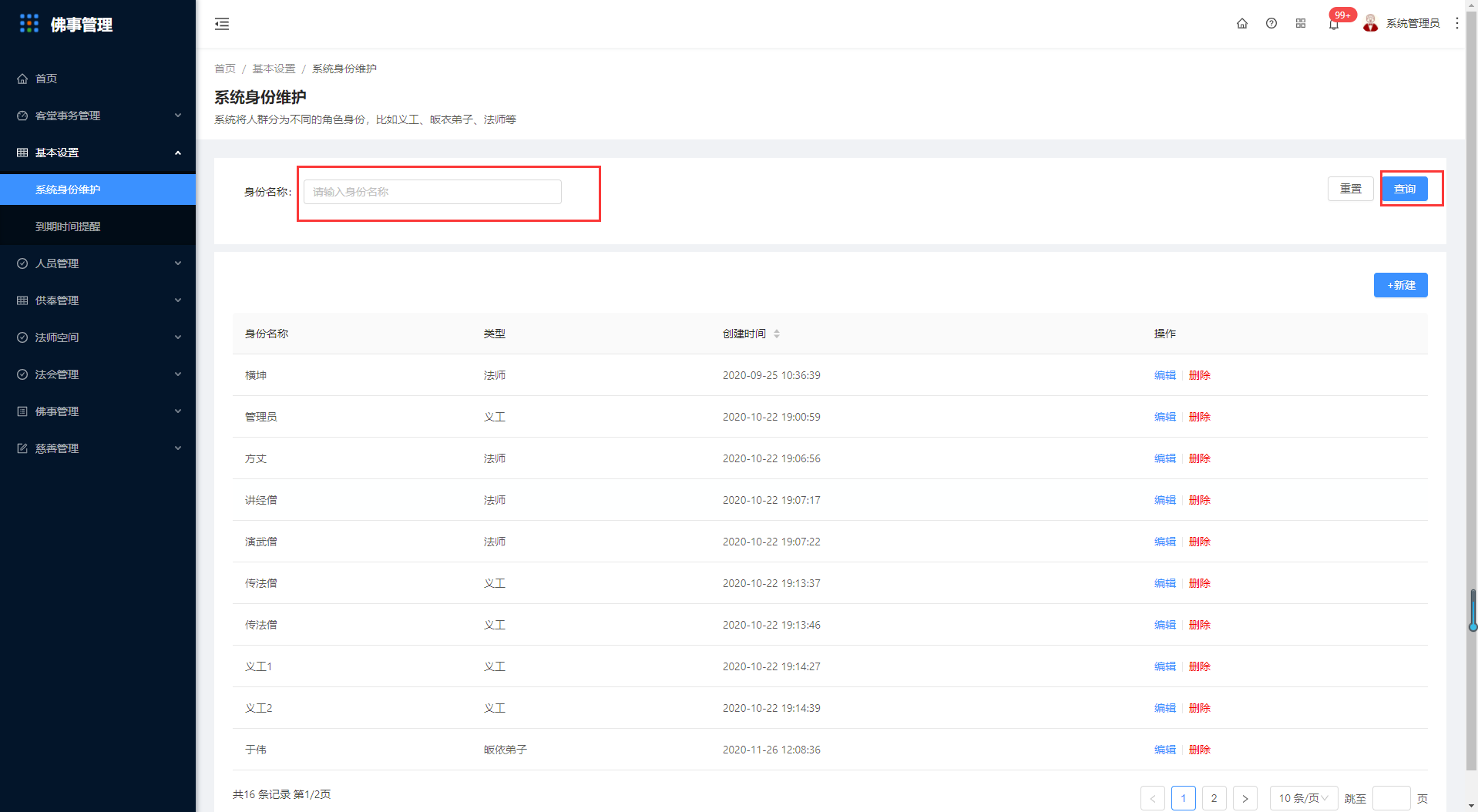Screen dimensions: 1478x812
Task: Open the 10 条/页 page size dropdown
Action: point(1304,798)
